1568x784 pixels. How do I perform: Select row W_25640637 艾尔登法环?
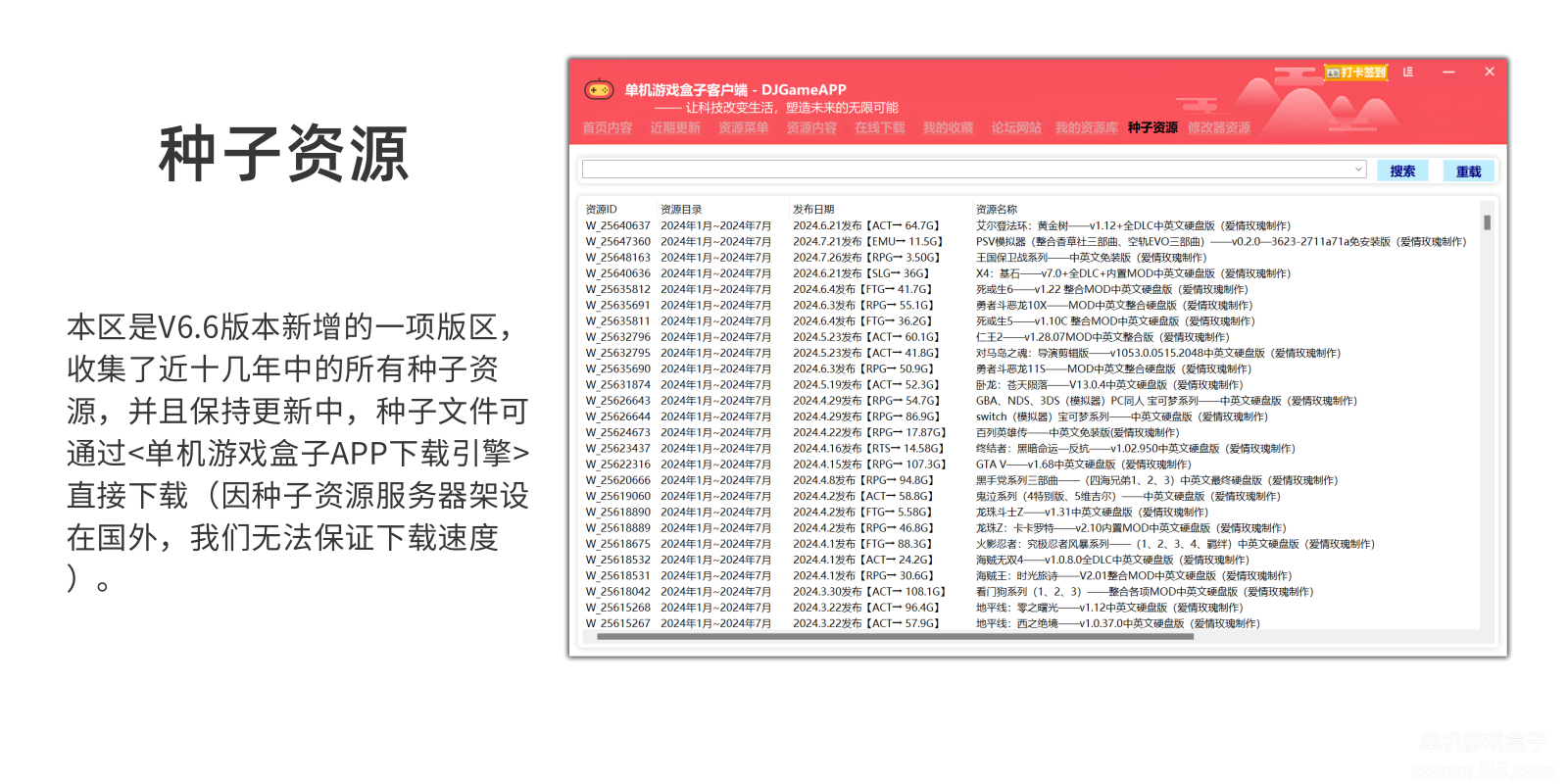coord(1032,226)
